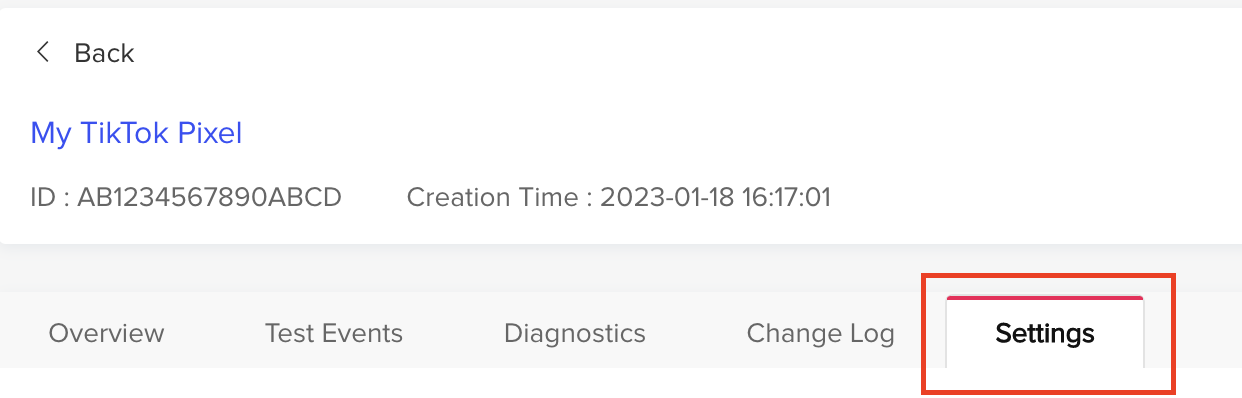Go back using the Back label
Image resolution: width=1242 pixels, height=398 pixels.
pyautogui.click(x=104, y=53)
